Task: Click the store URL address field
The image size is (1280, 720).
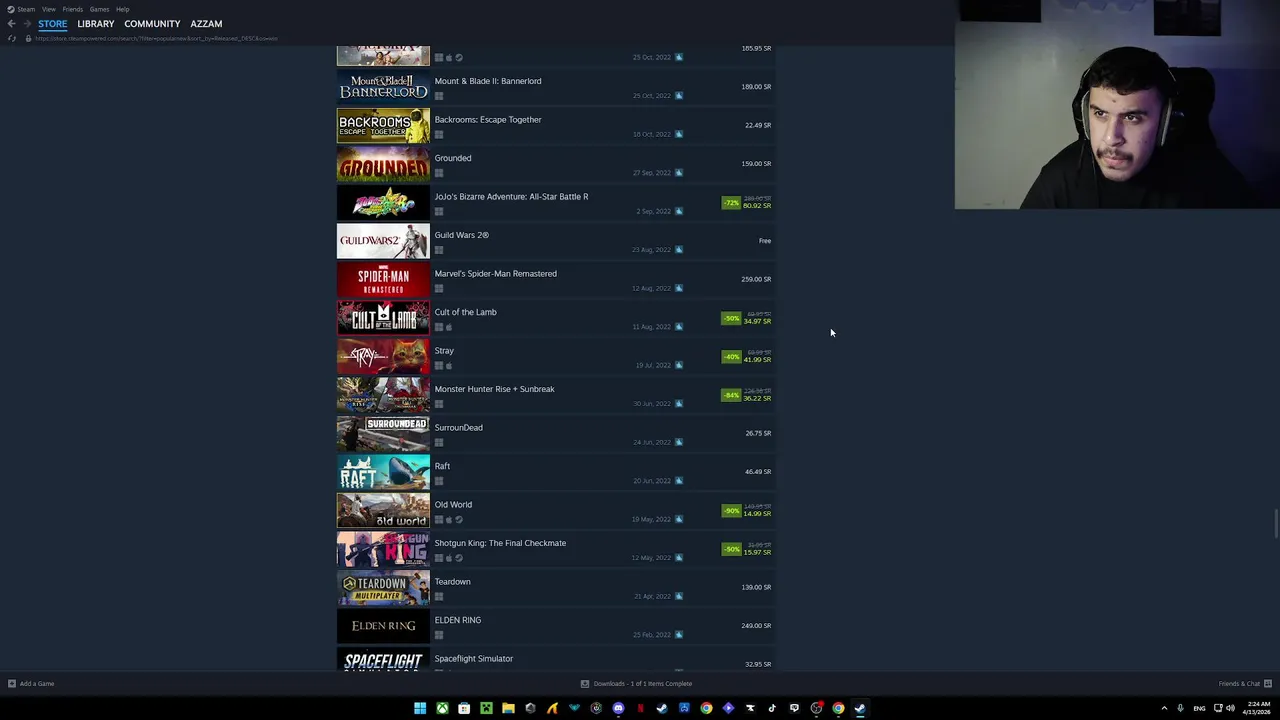Action: point(156,38)
